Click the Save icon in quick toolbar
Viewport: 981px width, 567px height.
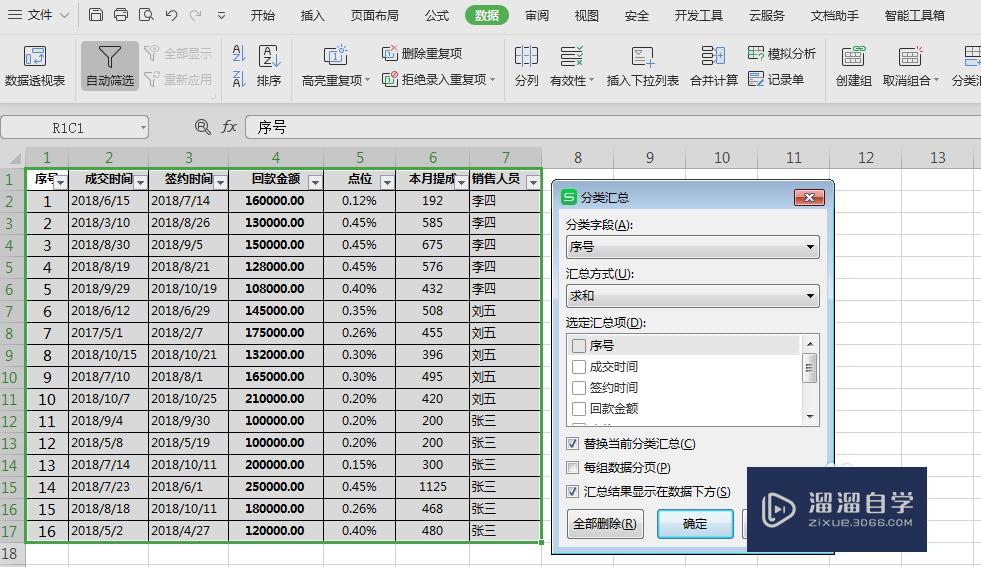96,14
